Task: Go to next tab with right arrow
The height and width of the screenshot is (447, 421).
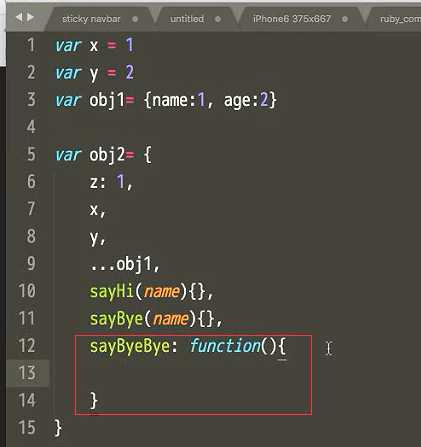Action: (x=30, y=17)
